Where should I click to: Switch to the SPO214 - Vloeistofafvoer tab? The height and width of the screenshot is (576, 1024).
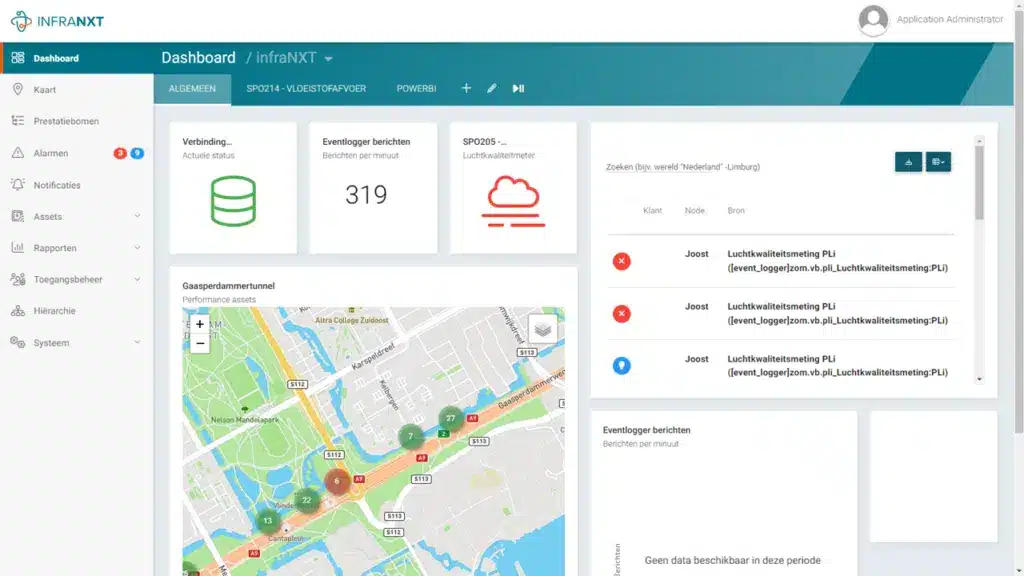click(306, 88)
